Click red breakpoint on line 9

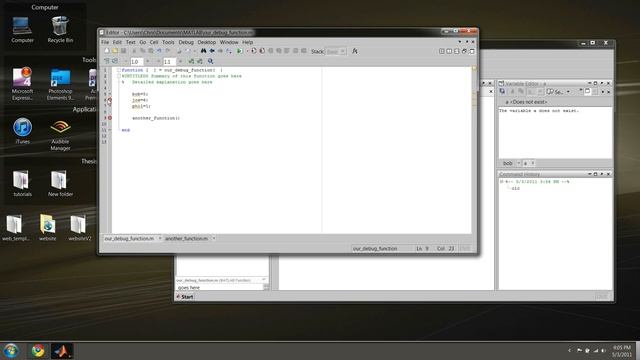coord(110,118)
